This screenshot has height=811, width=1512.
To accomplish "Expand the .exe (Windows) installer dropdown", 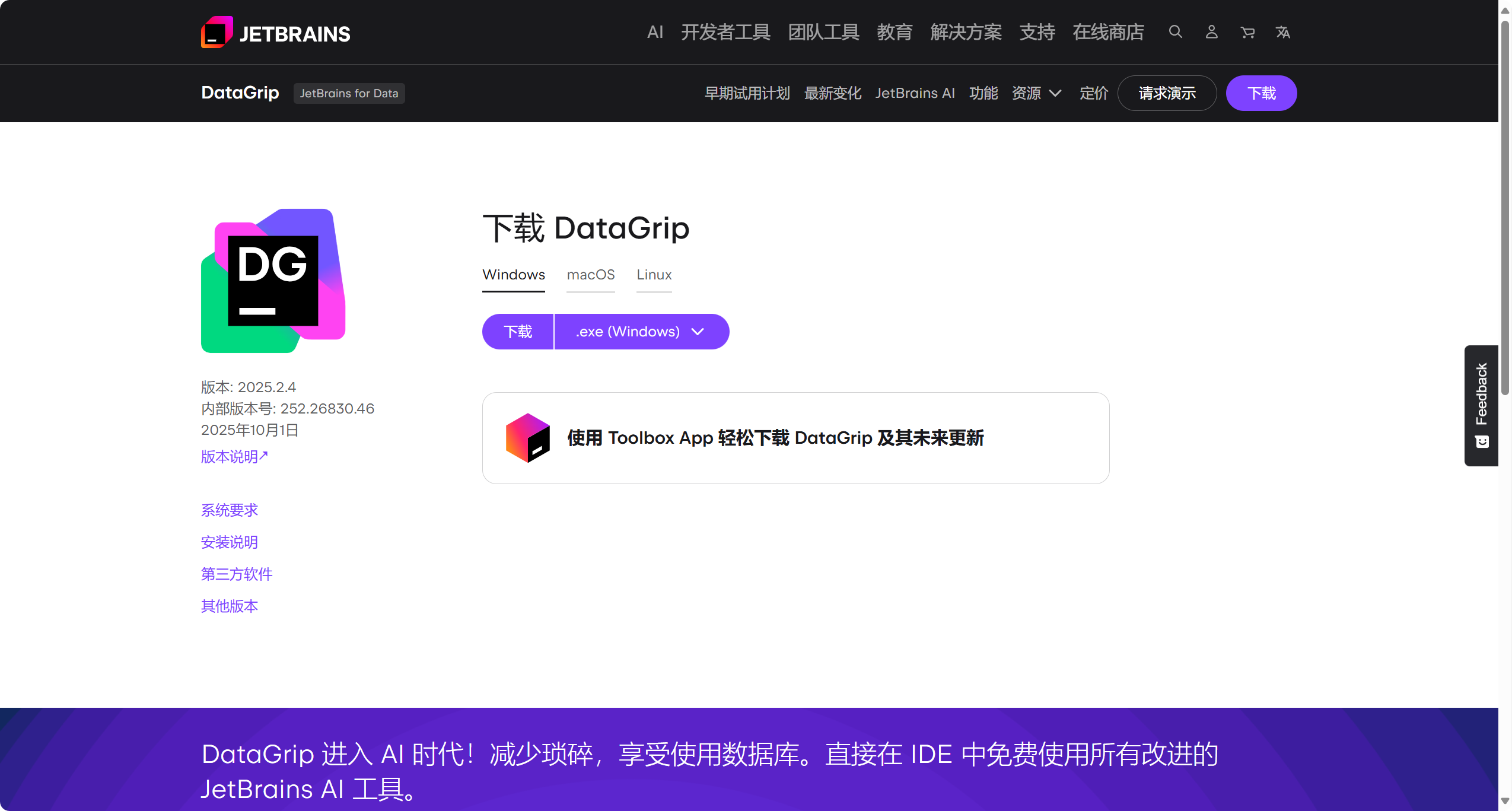I will click(x=641, y=332).
